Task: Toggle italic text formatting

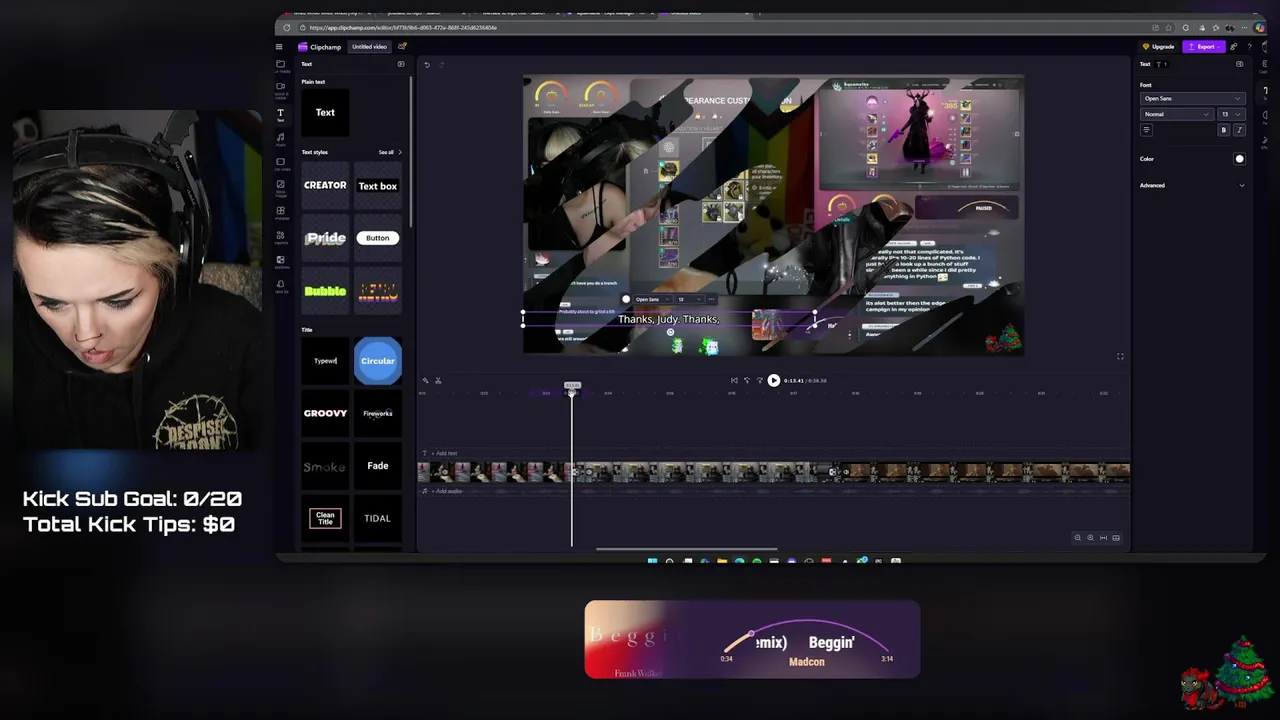Action: (1239, 130)
